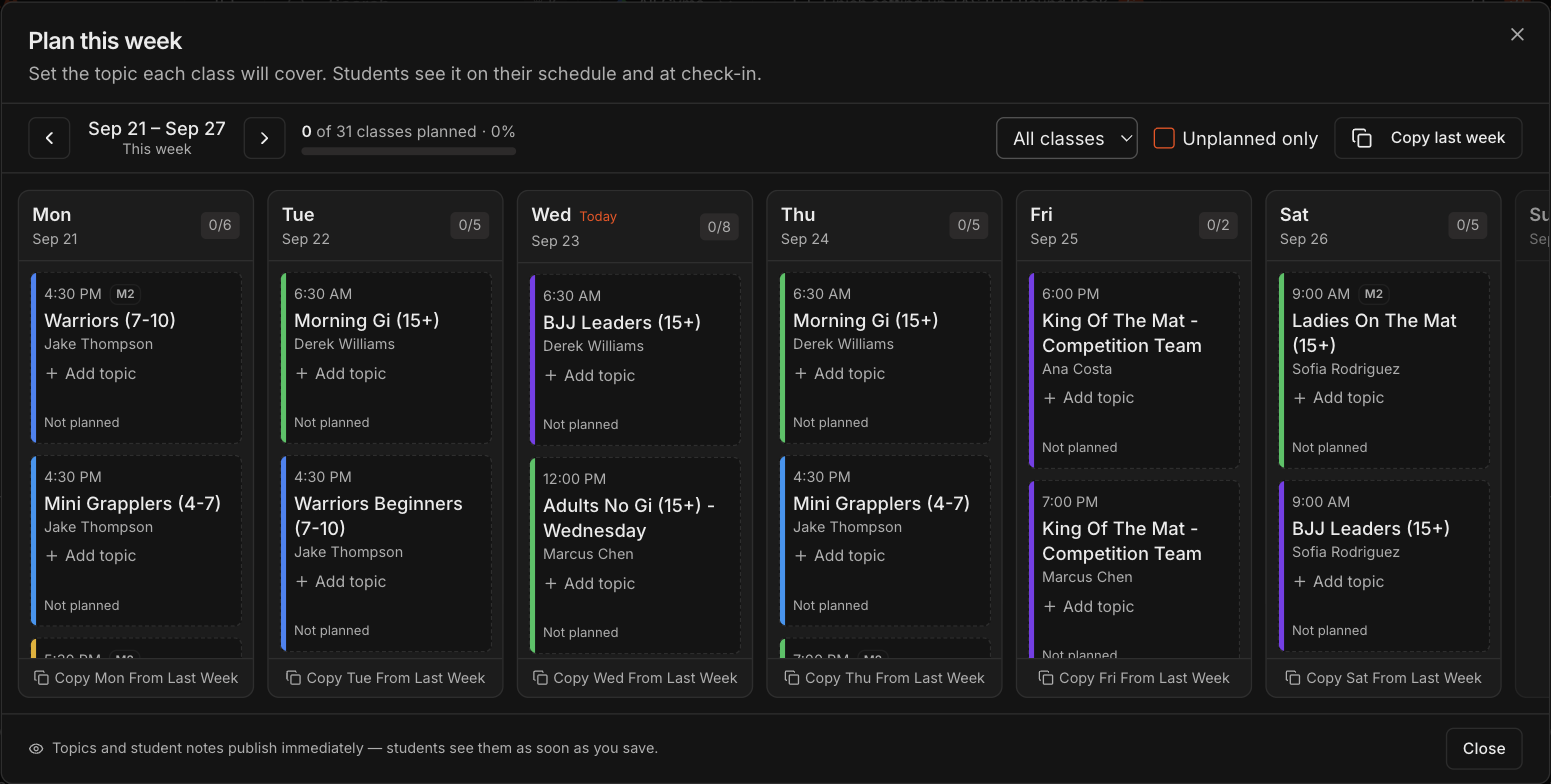Click the Thursday 0/5 count badge
The width and height of the screenshot is (1551, 784).
pos(968,225)
